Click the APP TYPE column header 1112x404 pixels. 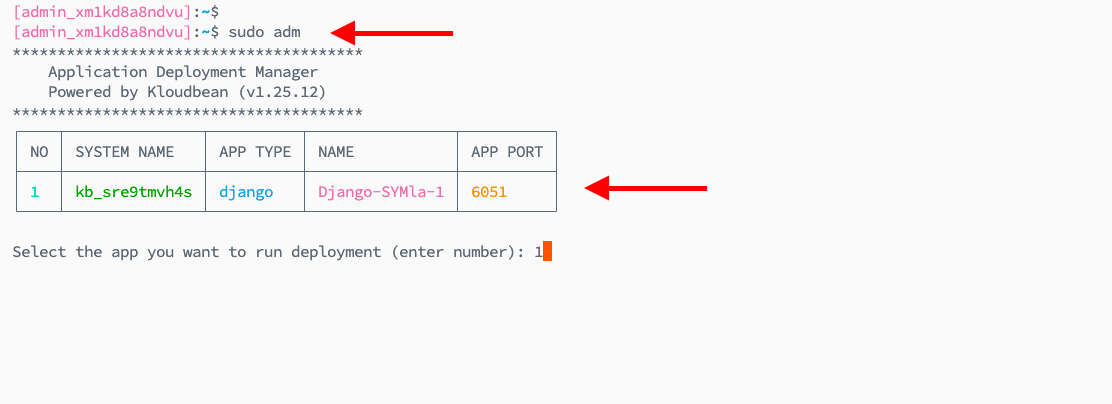coord(255,152)
